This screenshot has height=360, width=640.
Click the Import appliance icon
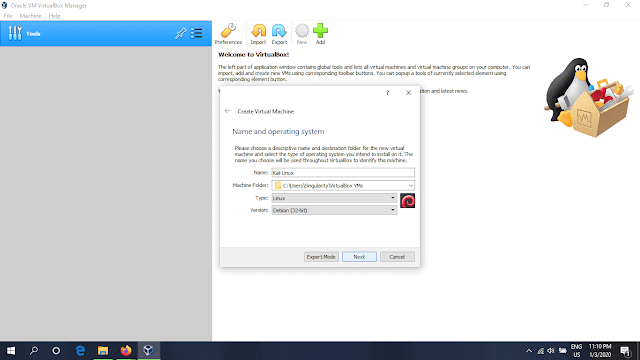point(258,34)
